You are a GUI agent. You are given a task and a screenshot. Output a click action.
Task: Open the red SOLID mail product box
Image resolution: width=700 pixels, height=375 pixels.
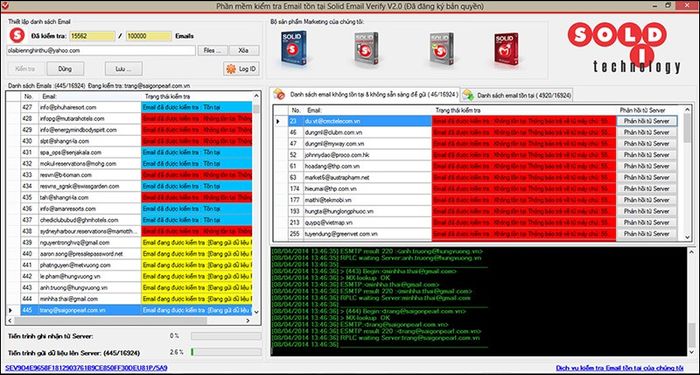coord(506,49)
